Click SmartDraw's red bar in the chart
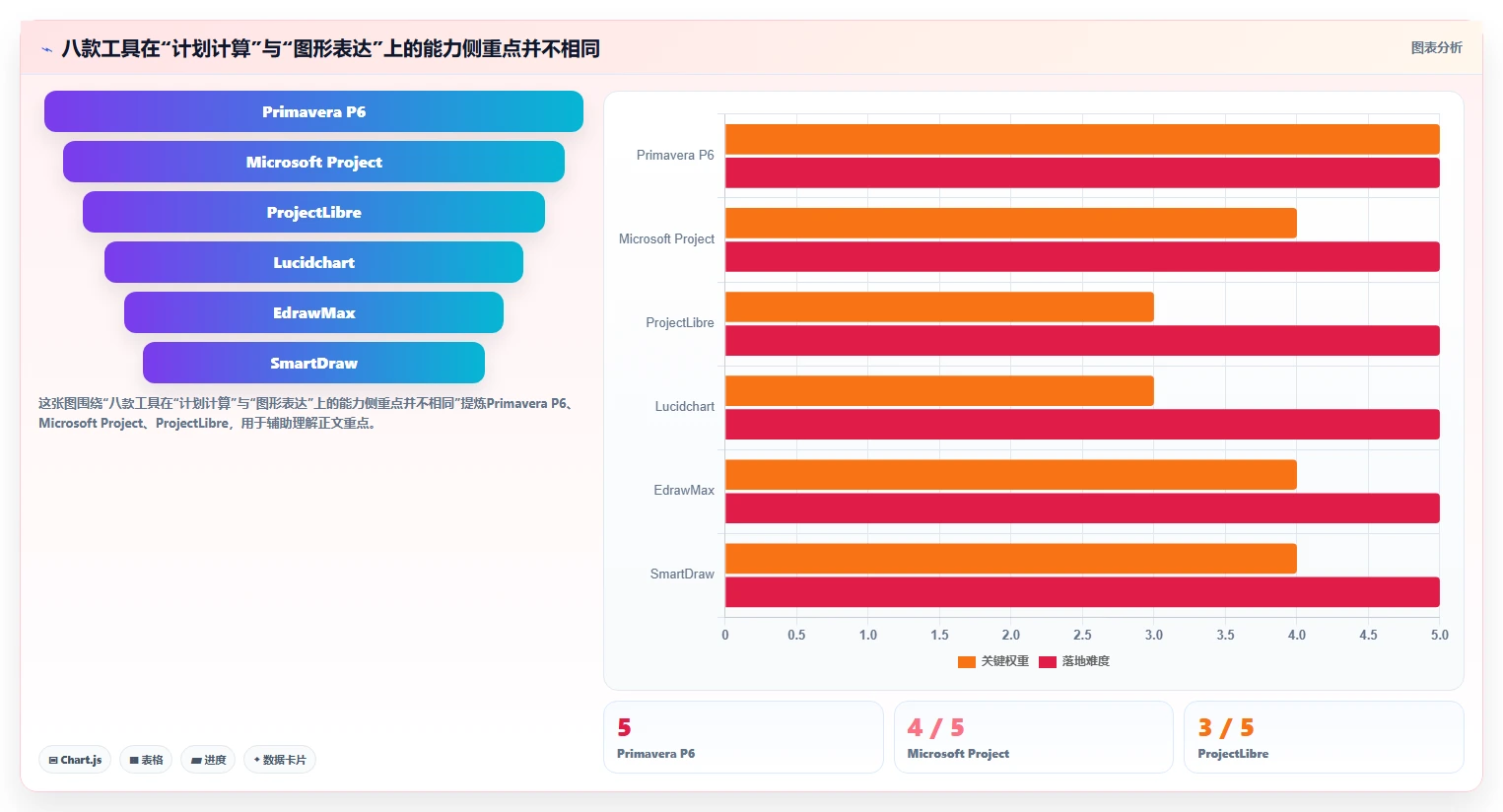The width and height of the screenshot is (1503, 812). [x=1082, y=591]
